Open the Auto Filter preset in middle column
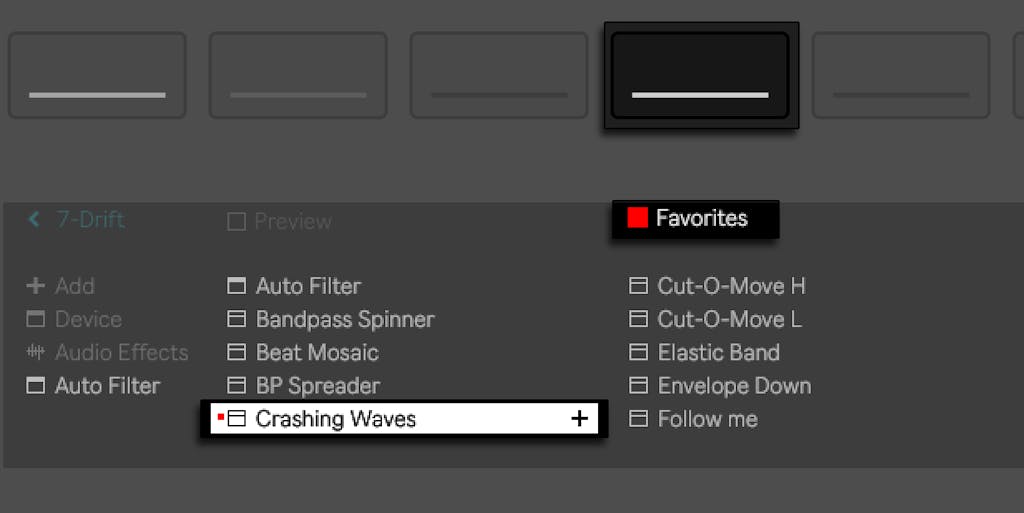Screen dimensions: 1024x513 pos(308,287)
